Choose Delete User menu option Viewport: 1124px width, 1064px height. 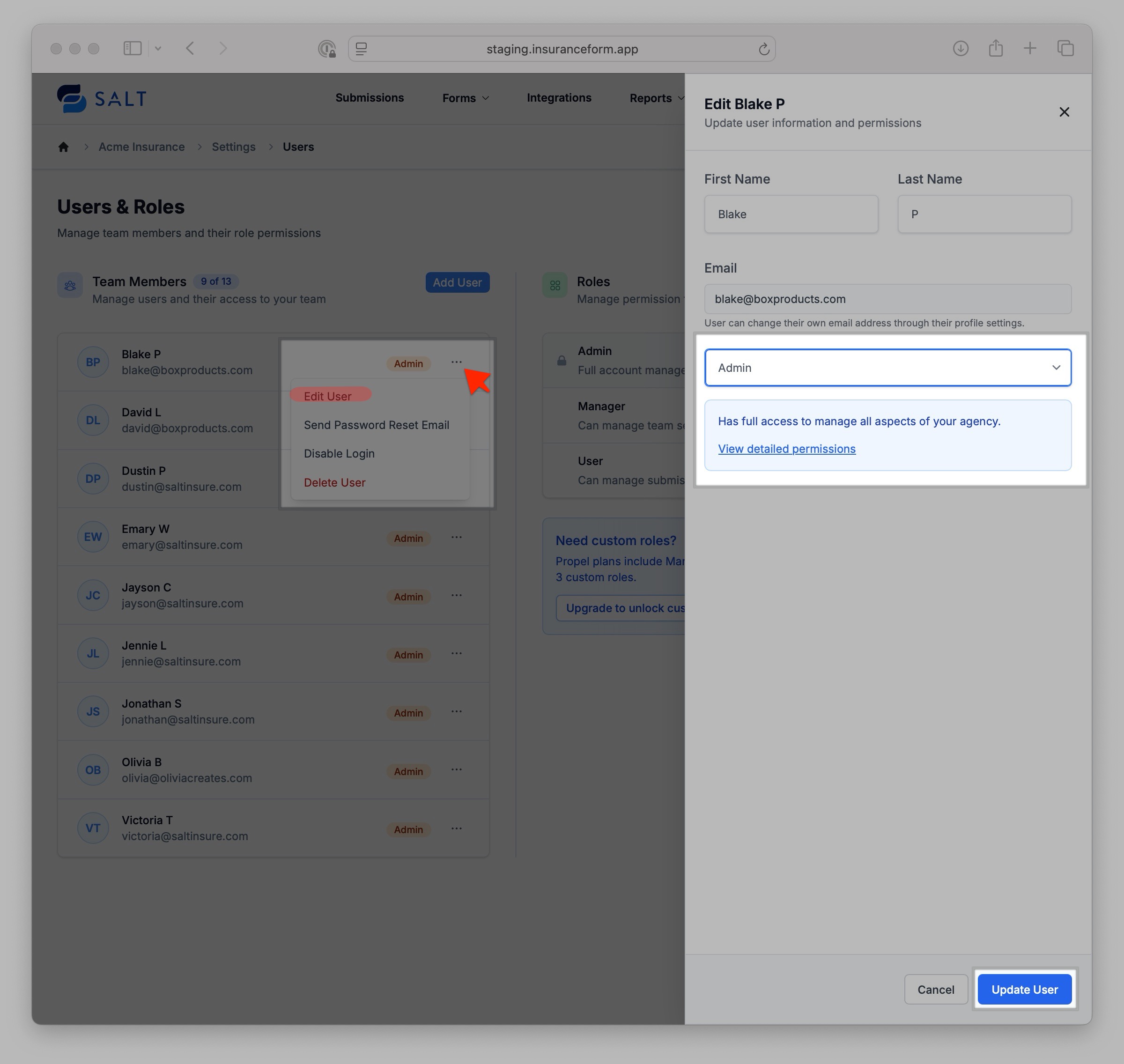click(x=334, y=483)
